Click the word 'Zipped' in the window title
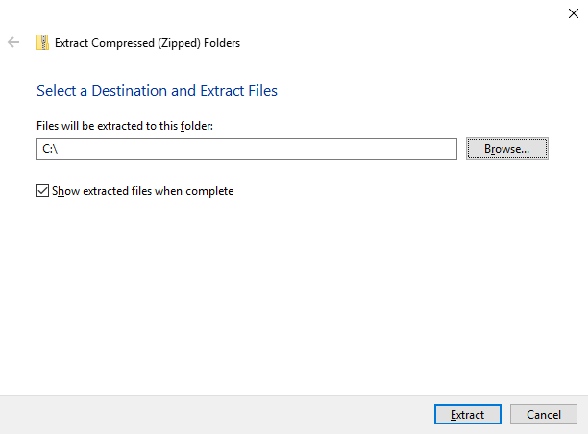 (179, 43)
